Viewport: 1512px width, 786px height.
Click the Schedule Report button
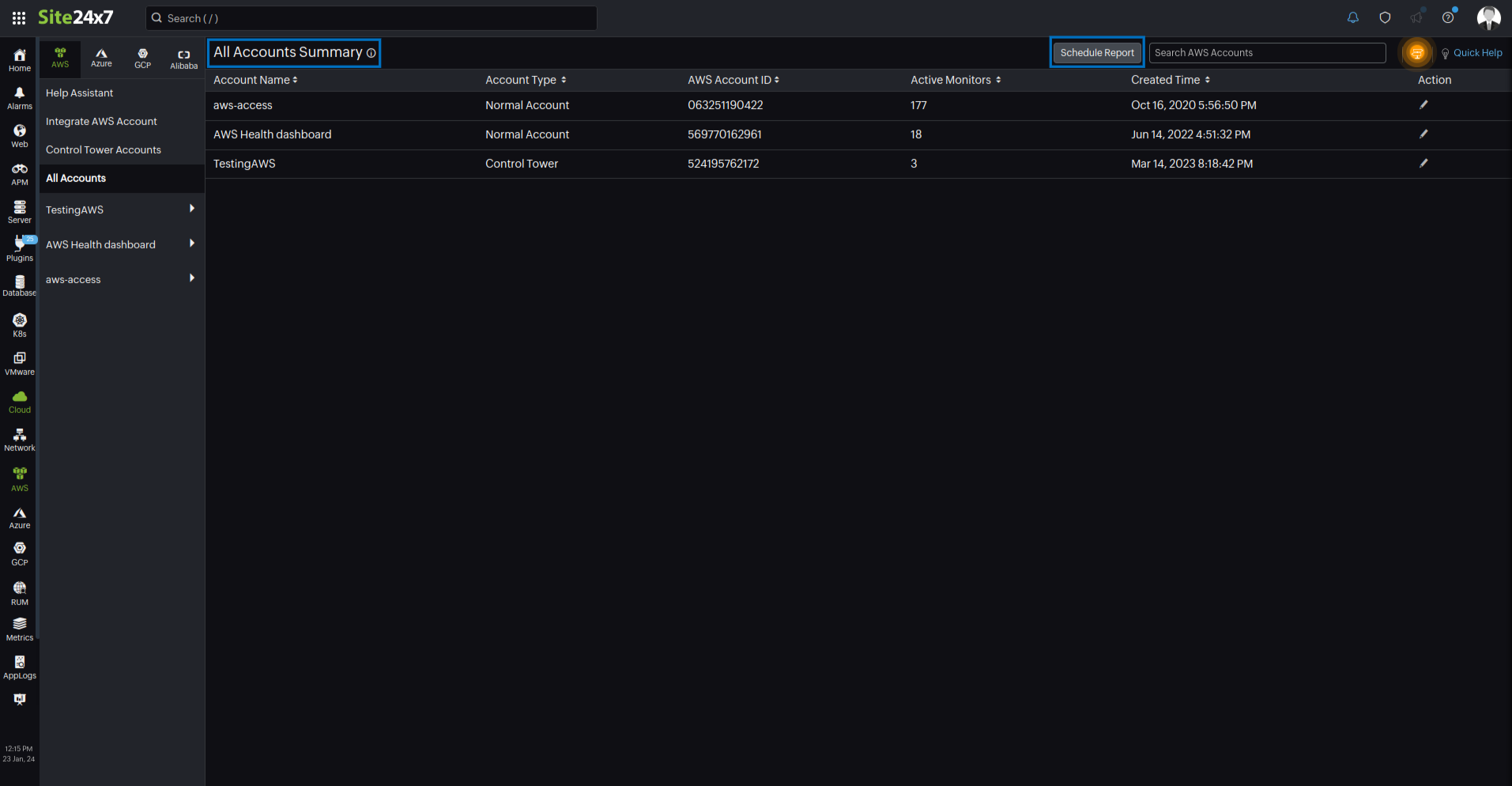[1096, 53]
